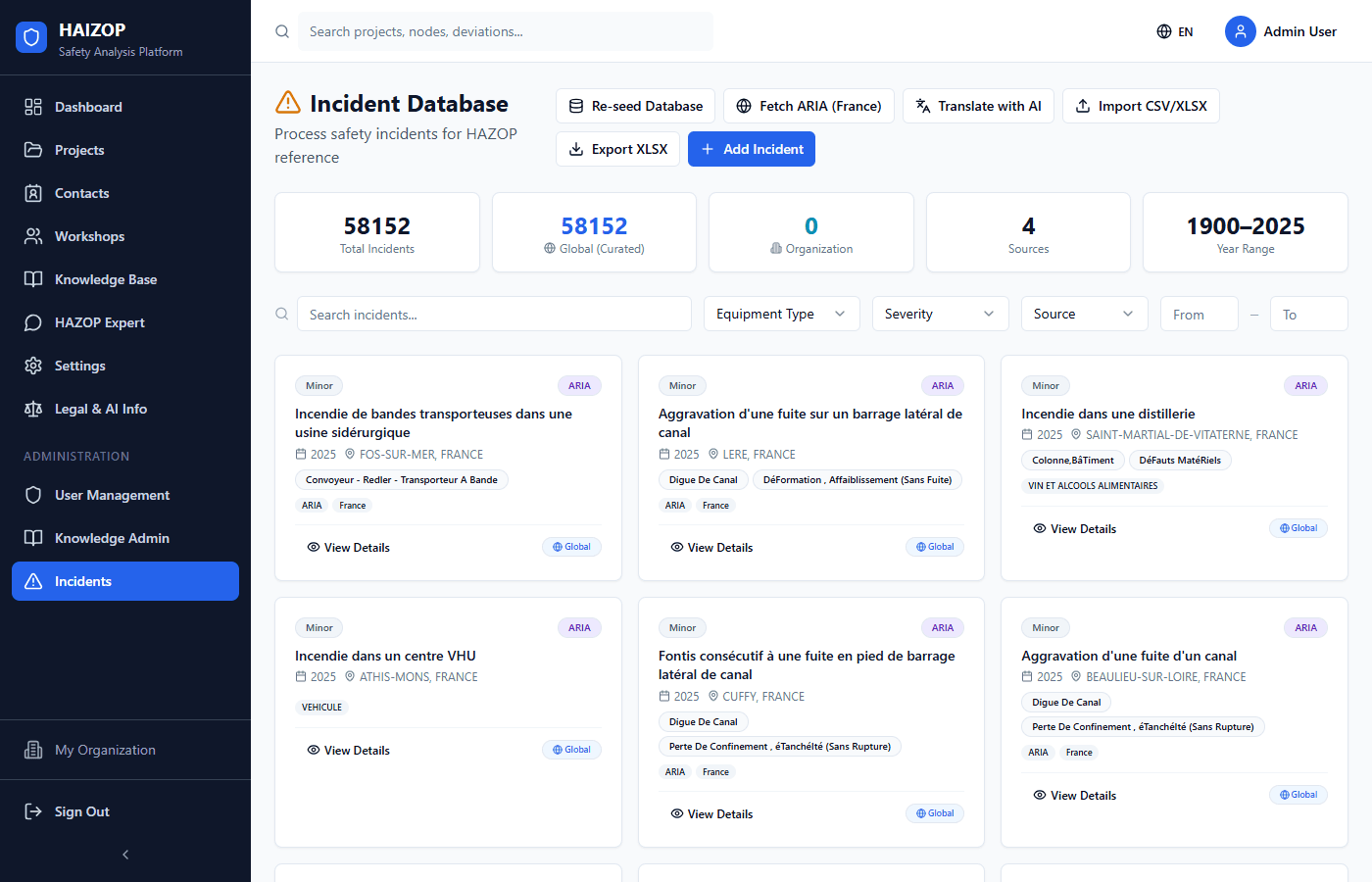Click the Translate with AI button
The width and height of the screenshot is (1372, 882).
[x=978, y=106]
